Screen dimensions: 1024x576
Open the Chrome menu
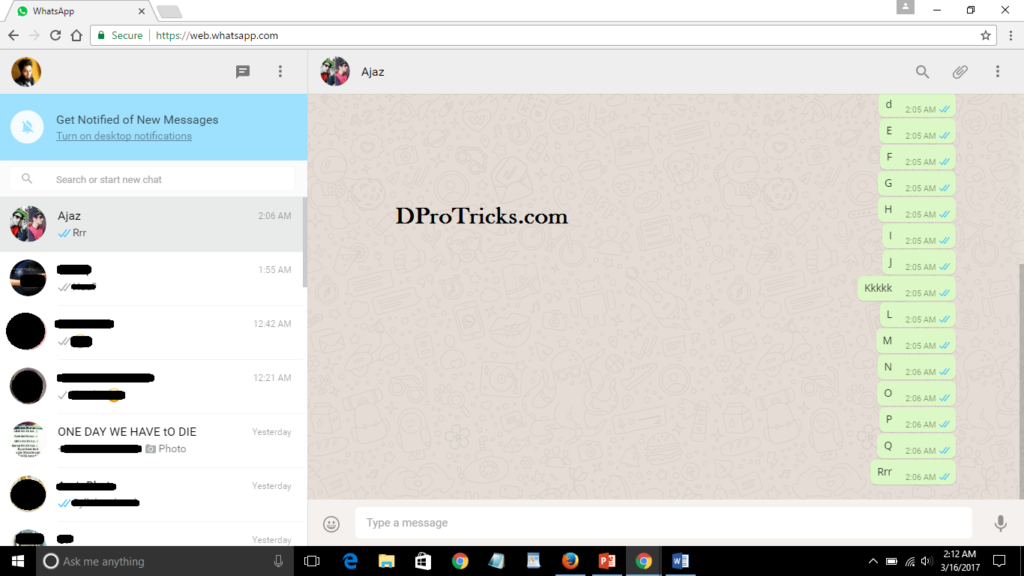(x=1010, y=35)
